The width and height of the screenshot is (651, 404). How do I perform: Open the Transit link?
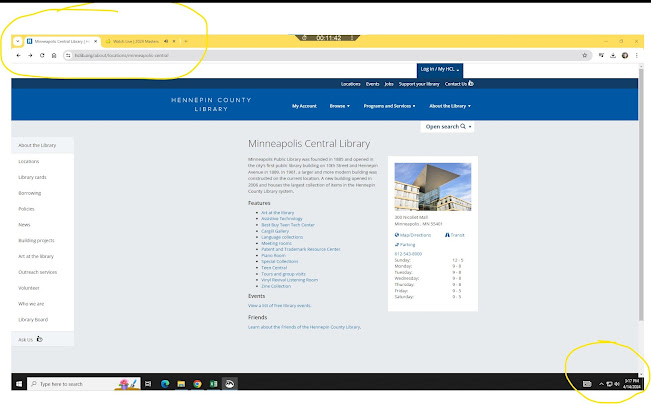(x=455, y=235)
